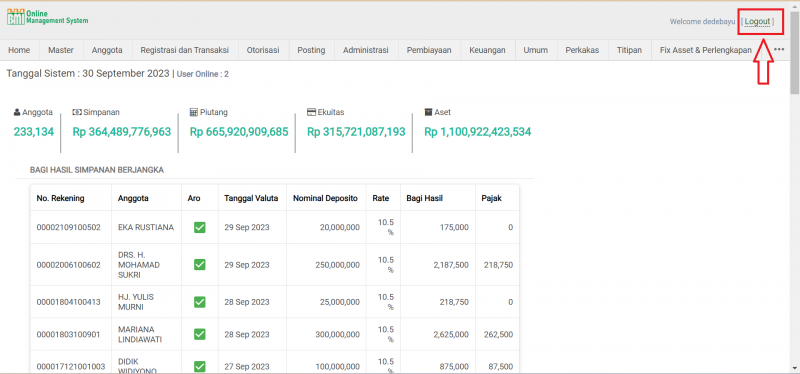The image size is (800, 374).
Task: Click the pajak 218,750 cell
Action: tap(498, 265)
